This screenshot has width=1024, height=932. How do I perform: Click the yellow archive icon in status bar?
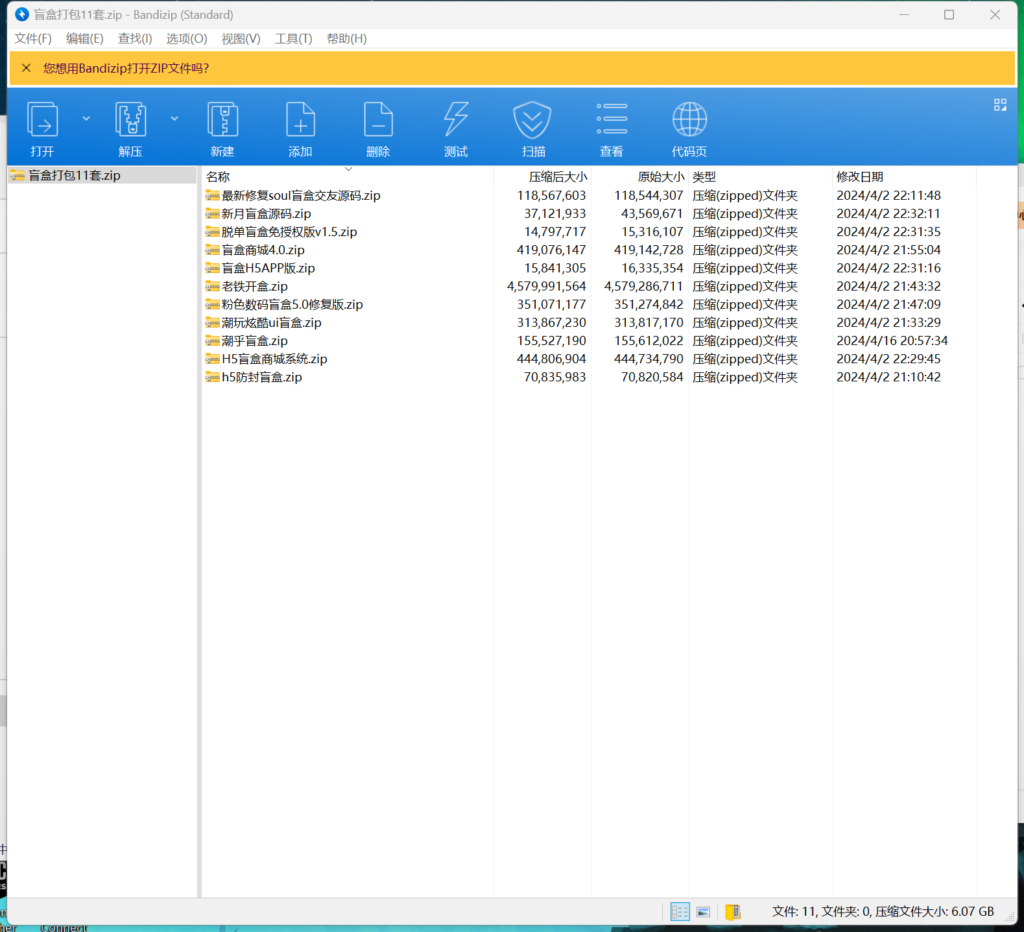pyautogui.click(x=733, y=912)
